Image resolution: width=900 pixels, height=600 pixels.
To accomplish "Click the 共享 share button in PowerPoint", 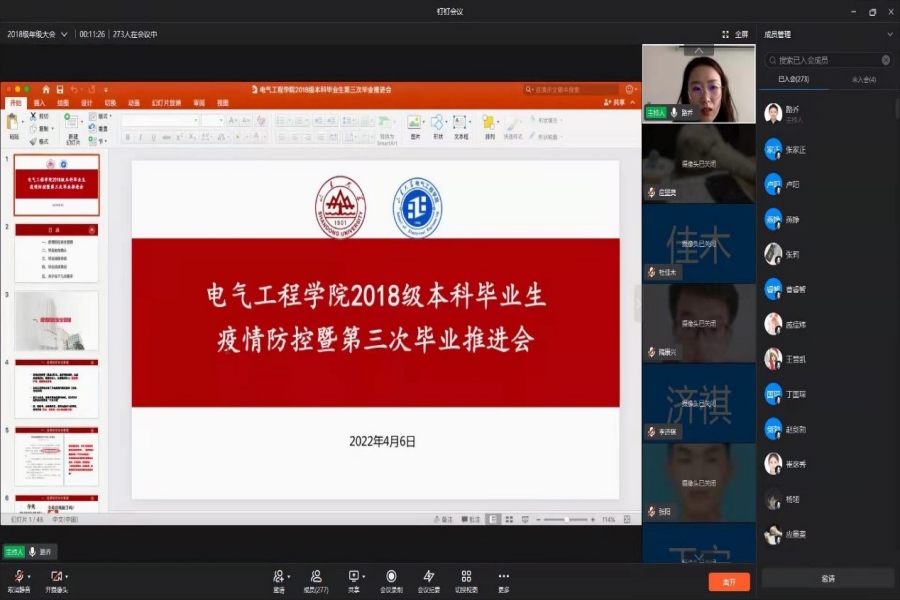I will (x=614, y=103).
